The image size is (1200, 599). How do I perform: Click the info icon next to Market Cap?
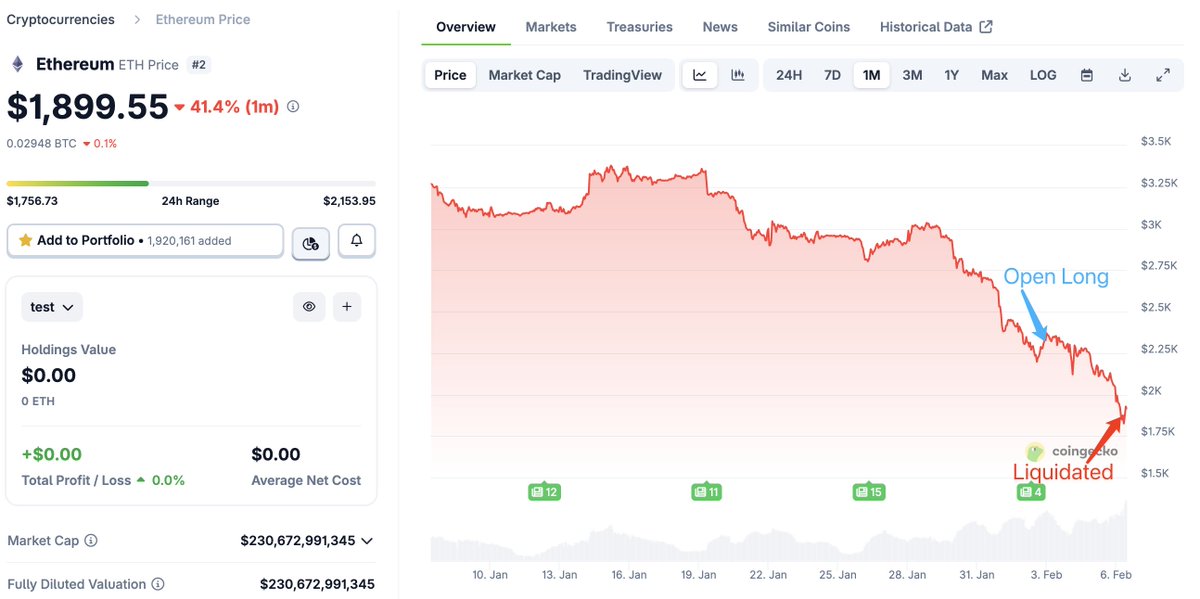(91, 541)
